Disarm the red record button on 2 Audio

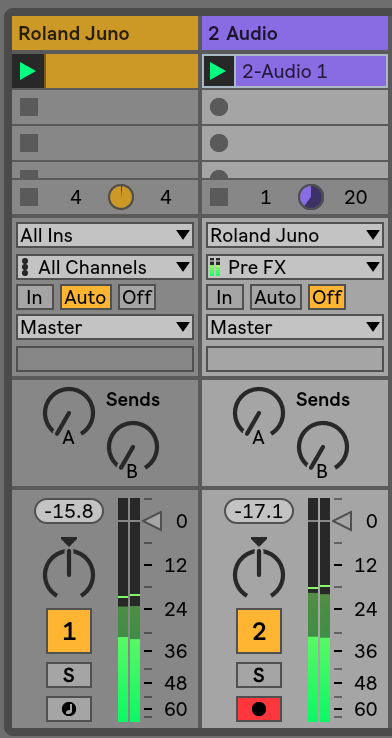(x=259, y=709)
